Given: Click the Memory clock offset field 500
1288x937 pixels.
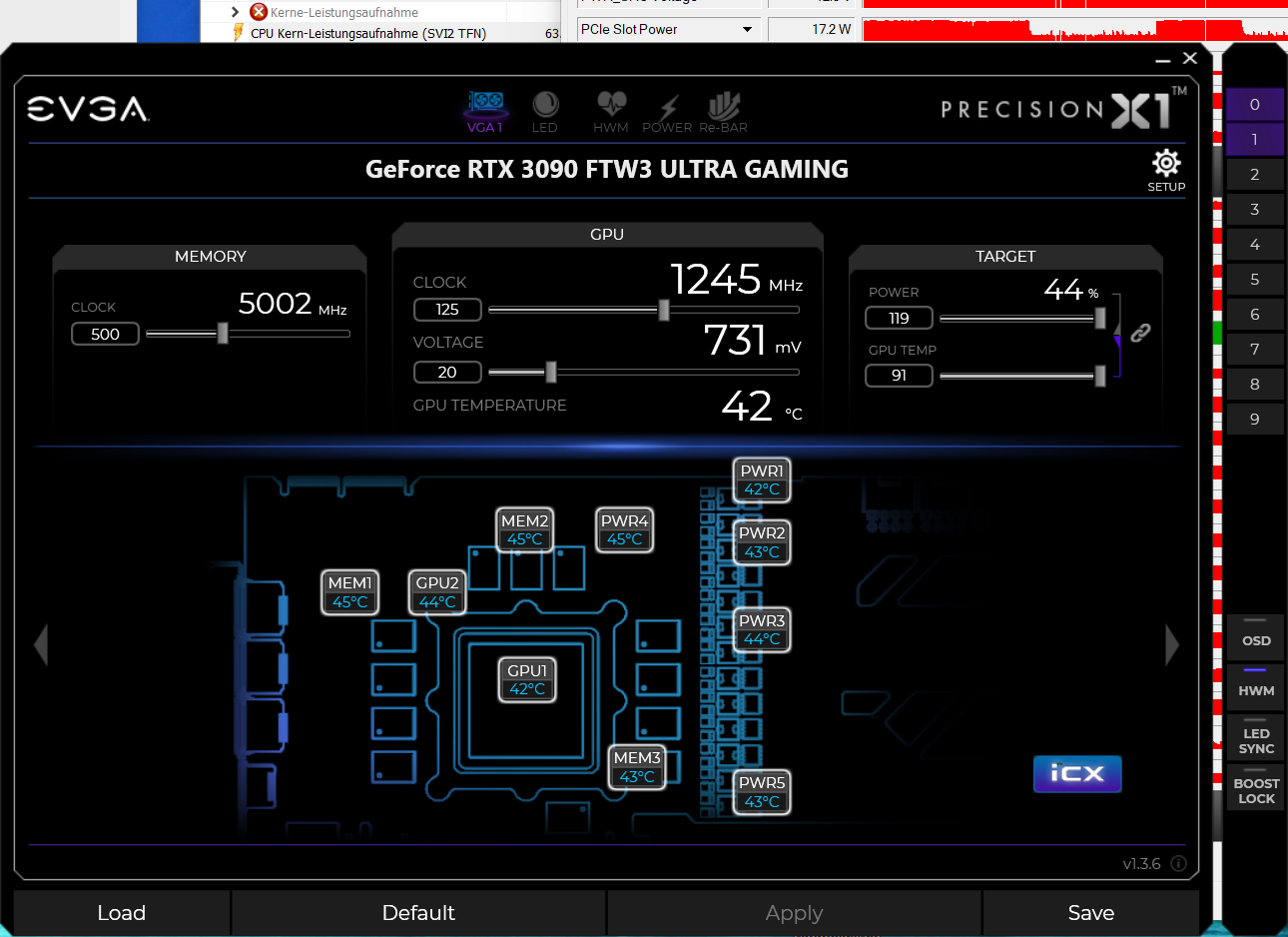Looking at the screenshot, I should pyautogui.click(x=105, y=334).
